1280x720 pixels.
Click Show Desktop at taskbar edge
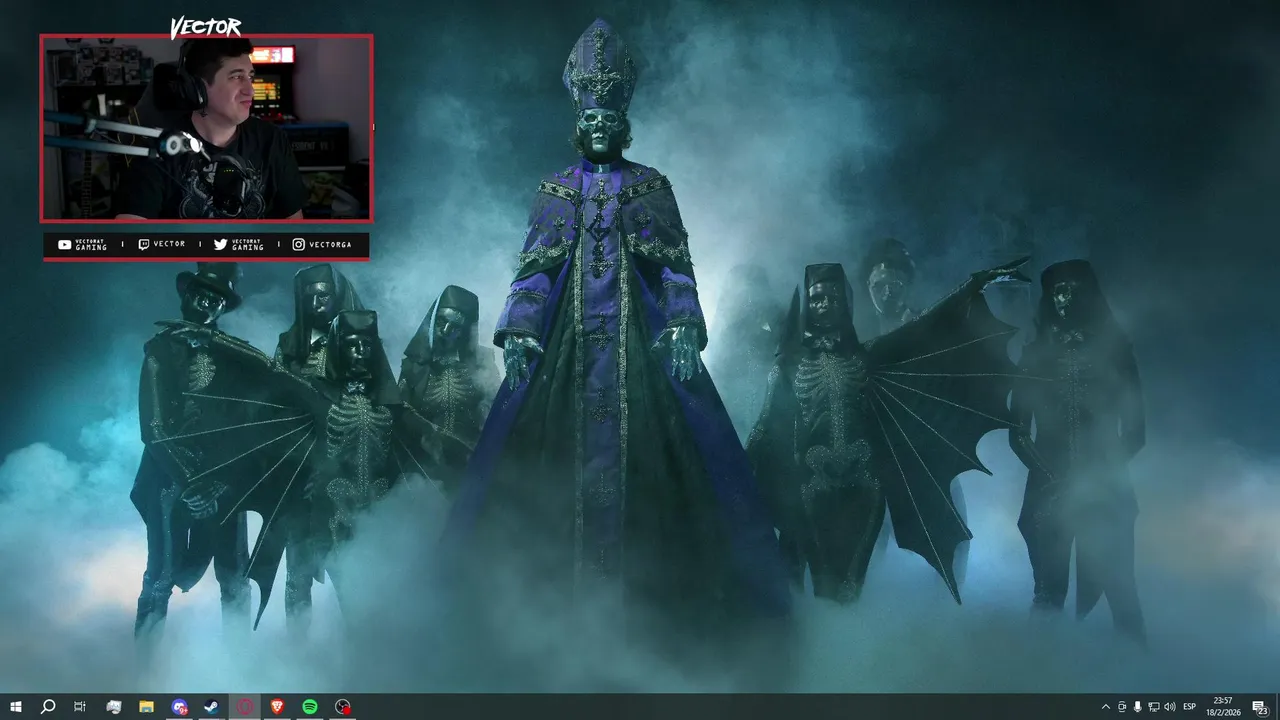[1277, 707]
